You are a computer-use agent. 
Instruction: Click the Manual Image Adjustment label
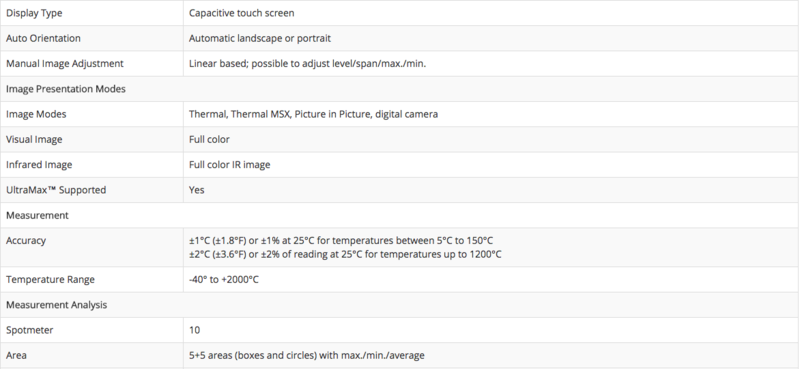[x=65, y=64]
